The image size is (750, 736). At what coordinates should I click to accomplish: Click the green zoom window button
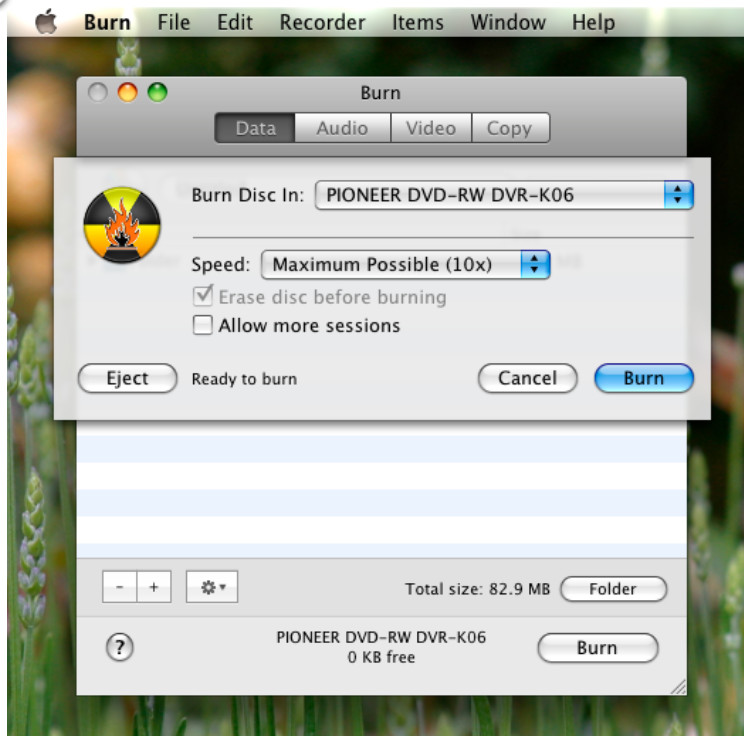coord(157,92)
